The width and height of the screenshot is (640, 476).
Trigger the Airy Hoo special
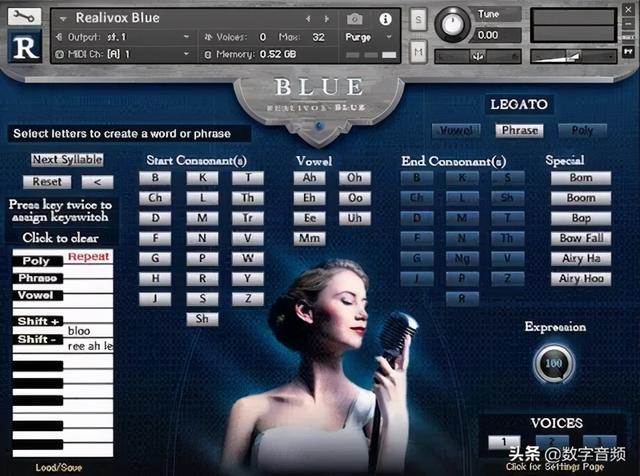pos(581,279)
